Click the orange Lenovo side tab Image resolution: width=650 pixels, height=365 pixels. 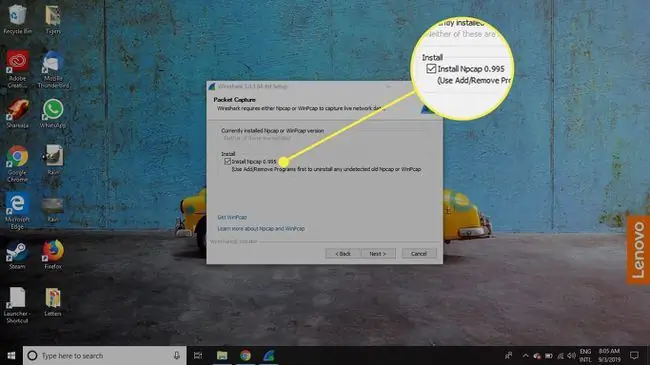[x=638, y=250]
